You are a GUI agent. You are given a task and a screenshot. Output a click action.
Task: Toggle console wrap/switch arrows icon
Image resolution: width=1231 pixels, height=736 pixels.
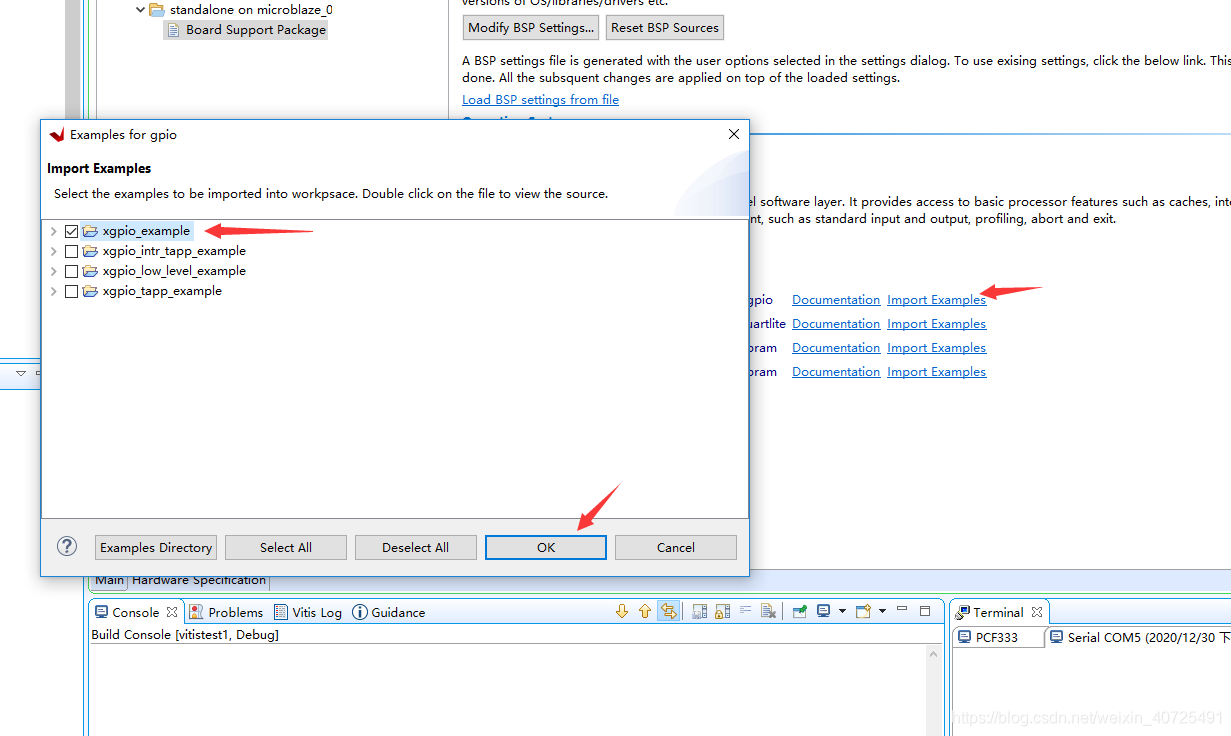coord(669,611)
